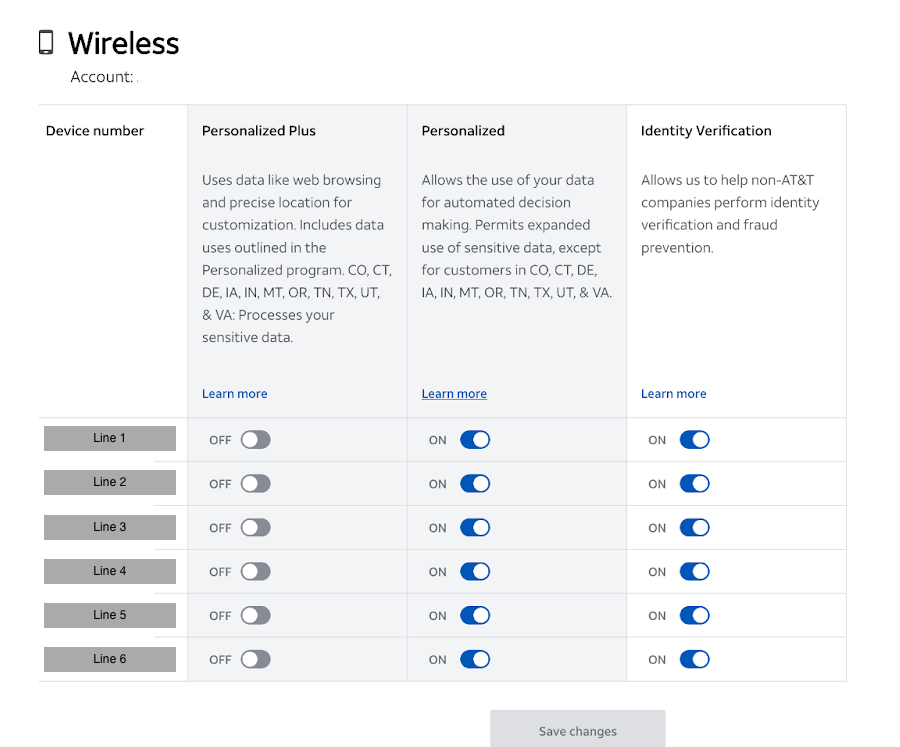Toggle Identity Verification for Line 1
900x747 pixels.
click(x=694, y=439)
